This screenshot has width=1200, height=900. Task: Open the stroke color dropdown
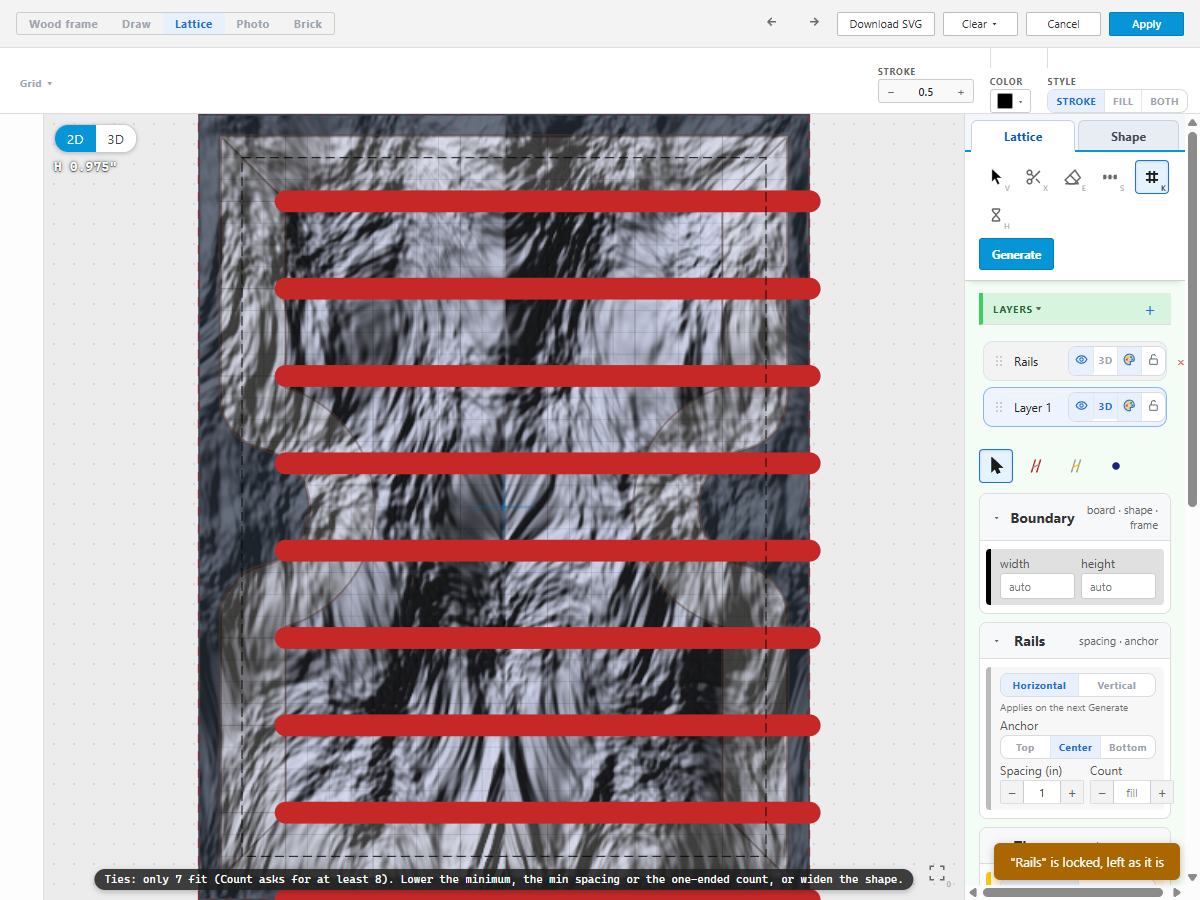[x=1010, y=101]
